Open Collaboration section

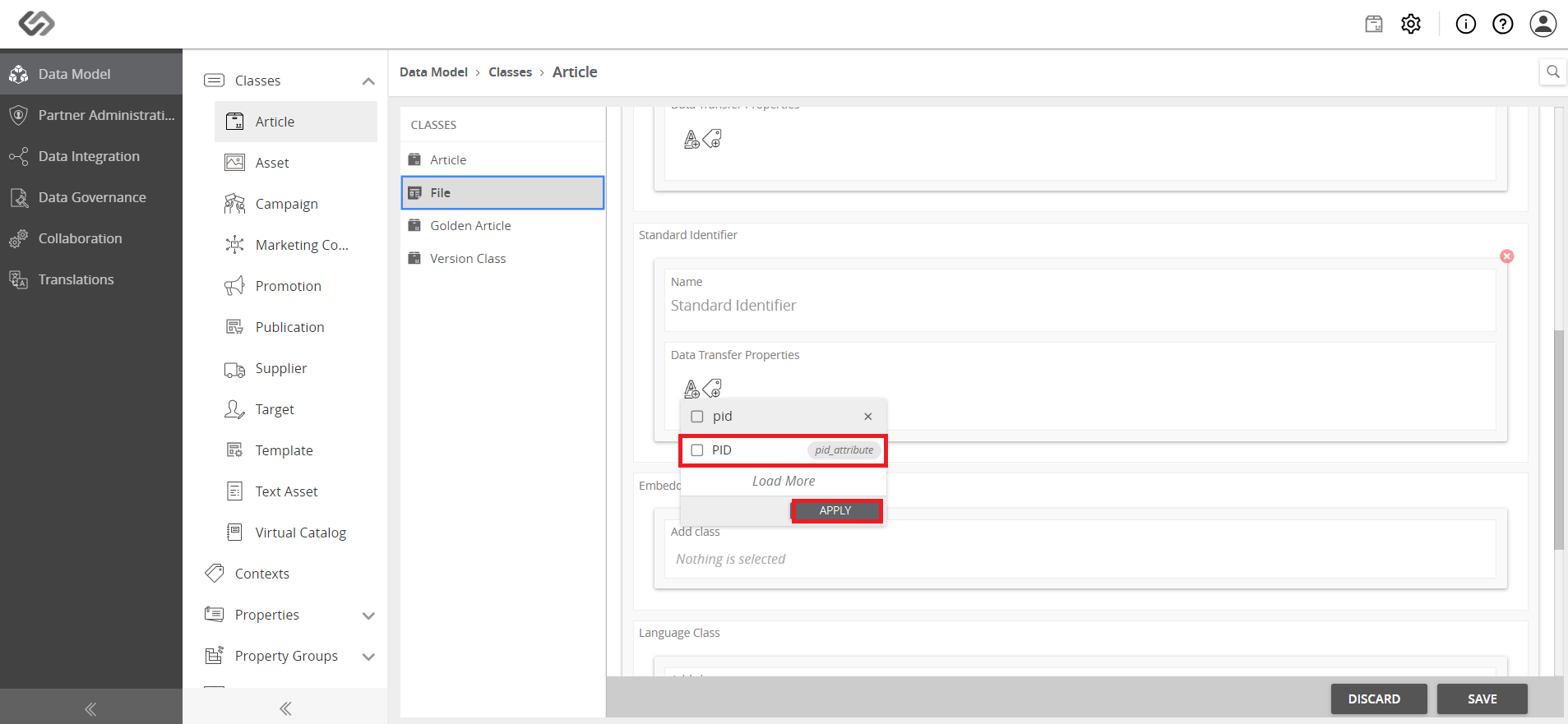(91, 238)
